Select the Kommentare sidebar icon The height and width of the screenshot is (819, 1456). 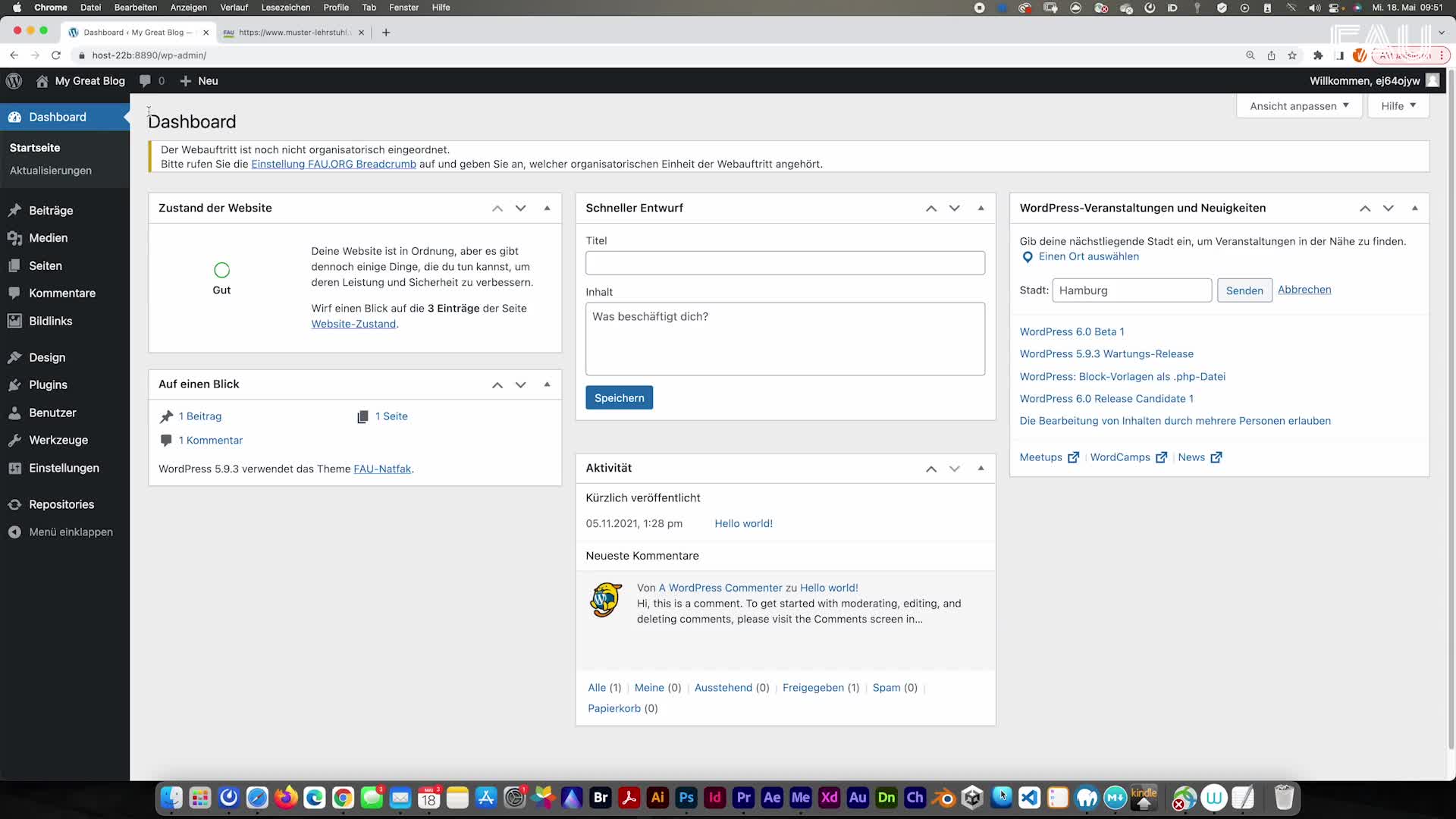click(x=14, y=293)
